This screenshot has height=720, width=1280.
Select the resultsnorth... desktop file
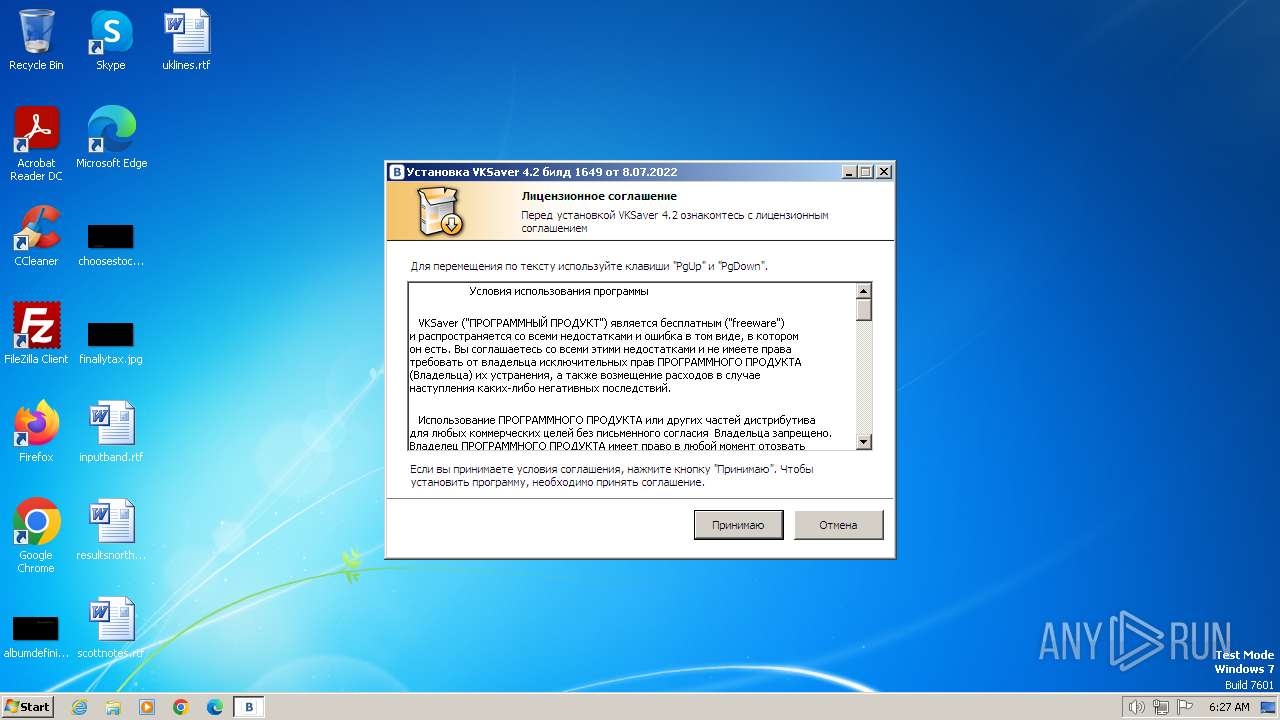111,529
